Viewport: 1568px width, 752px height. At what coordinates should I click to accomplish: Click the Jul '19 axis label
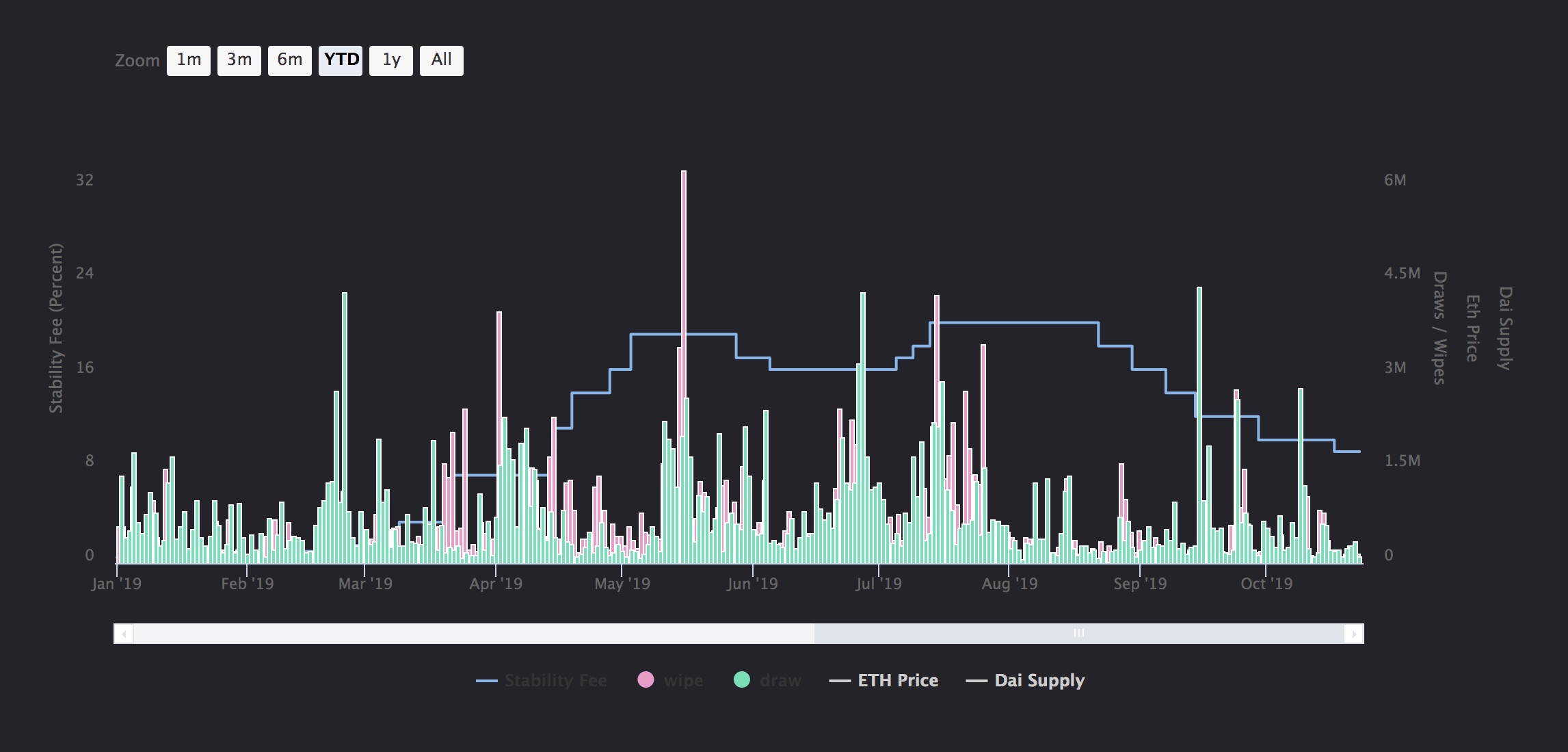coord(879,584)
